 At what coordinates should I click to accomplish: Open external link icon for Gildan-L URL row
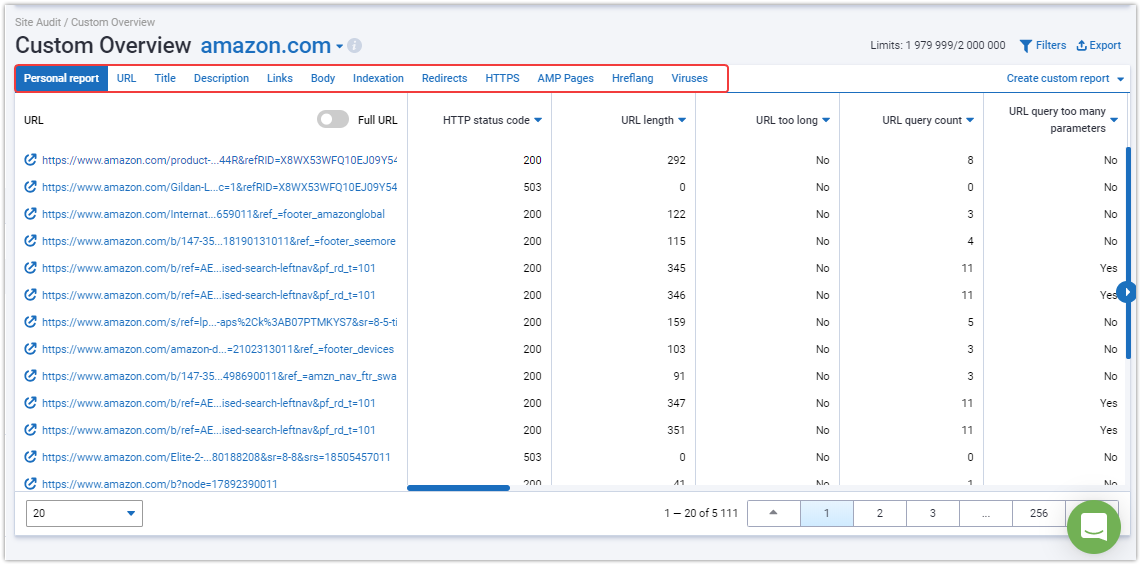coord(31,186)
